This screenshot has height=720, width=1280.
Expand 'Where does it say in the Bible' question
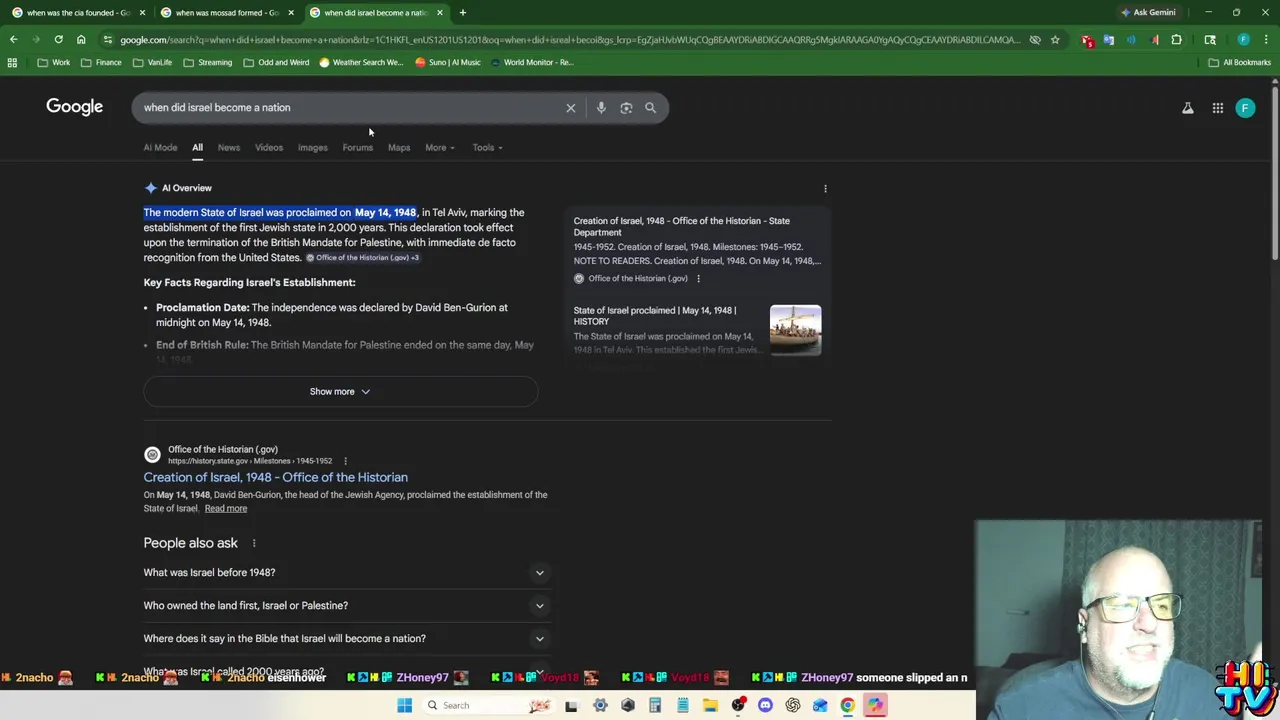pyautogui.click(x=348, y=639)
